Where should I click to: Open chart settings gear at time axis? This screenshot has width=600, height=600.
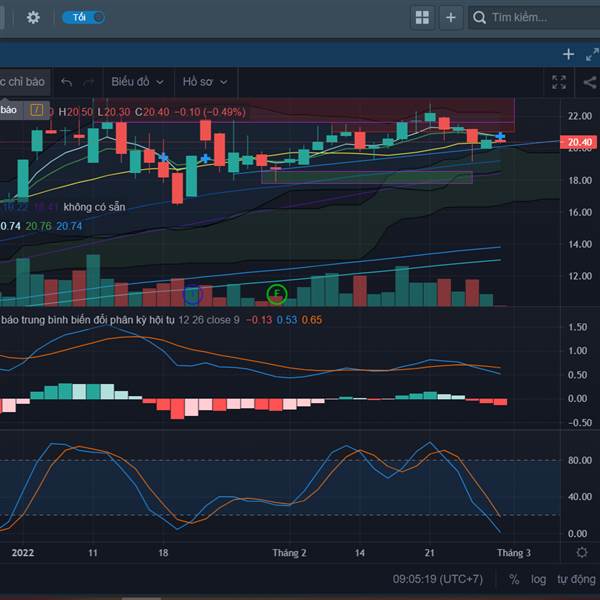[x=582, y=553]
